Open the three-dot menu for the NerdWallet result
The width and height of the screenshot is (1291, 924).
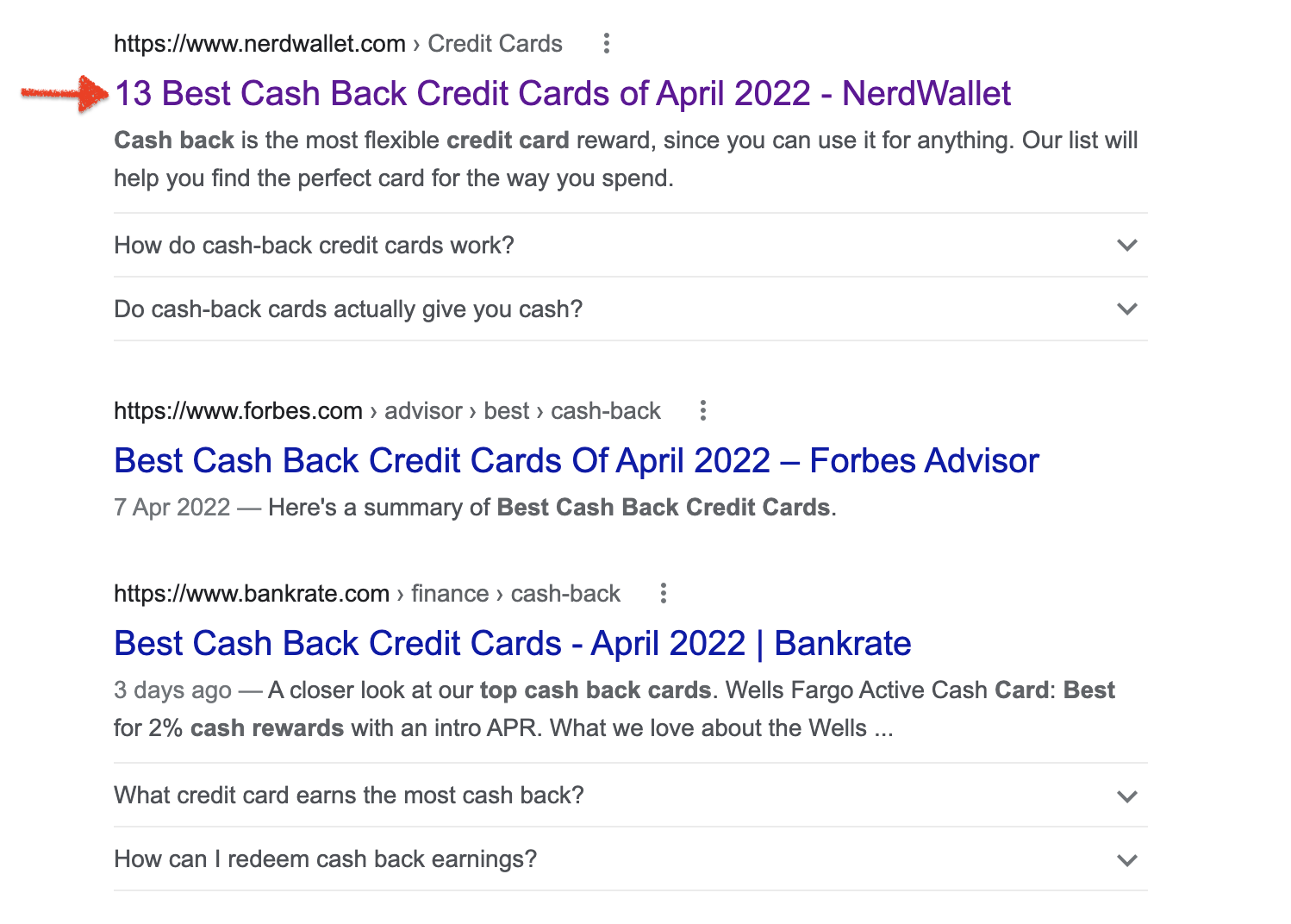[x=607, y=43]
